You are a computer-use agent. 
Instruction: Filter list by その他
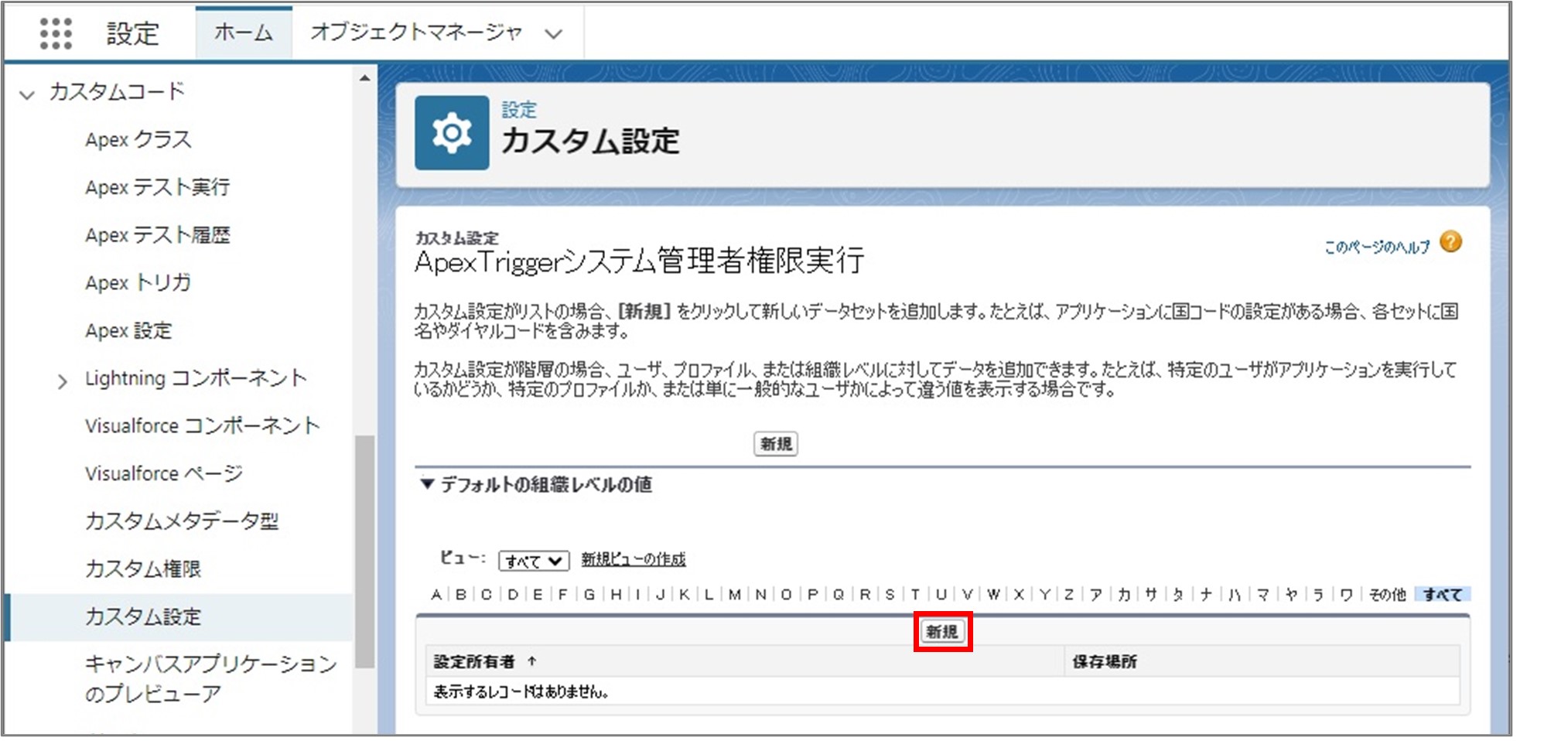(1387, 595)
